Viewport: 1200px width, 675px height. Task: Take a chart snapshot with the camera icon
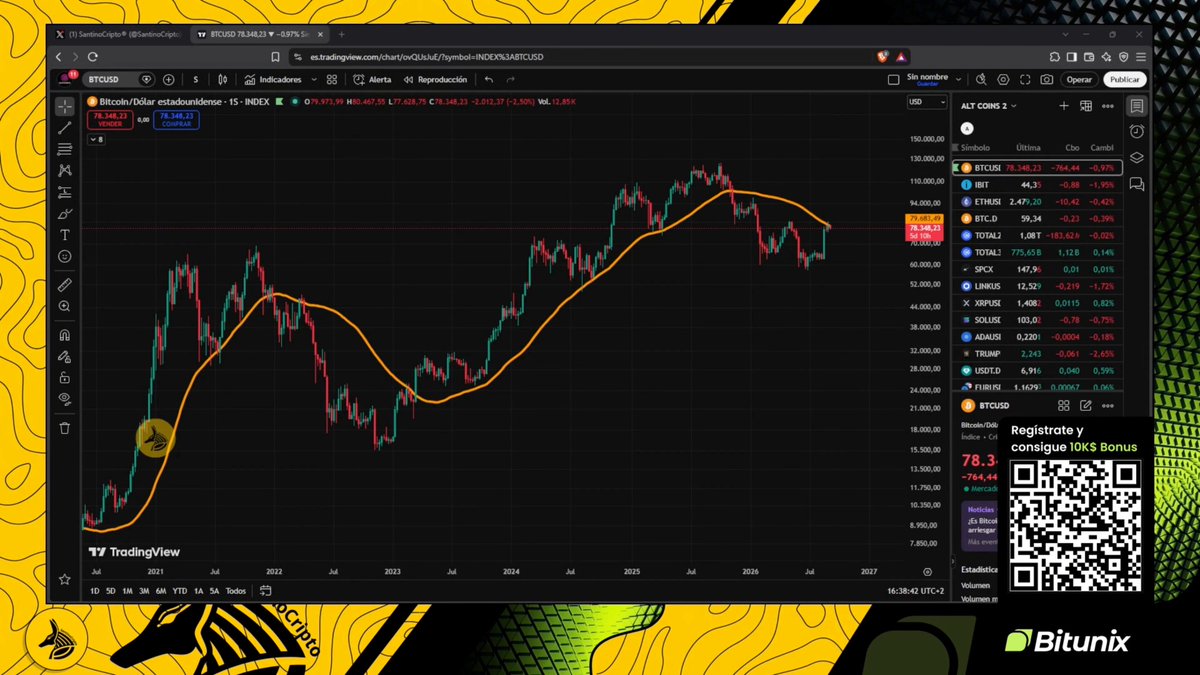1046,79
